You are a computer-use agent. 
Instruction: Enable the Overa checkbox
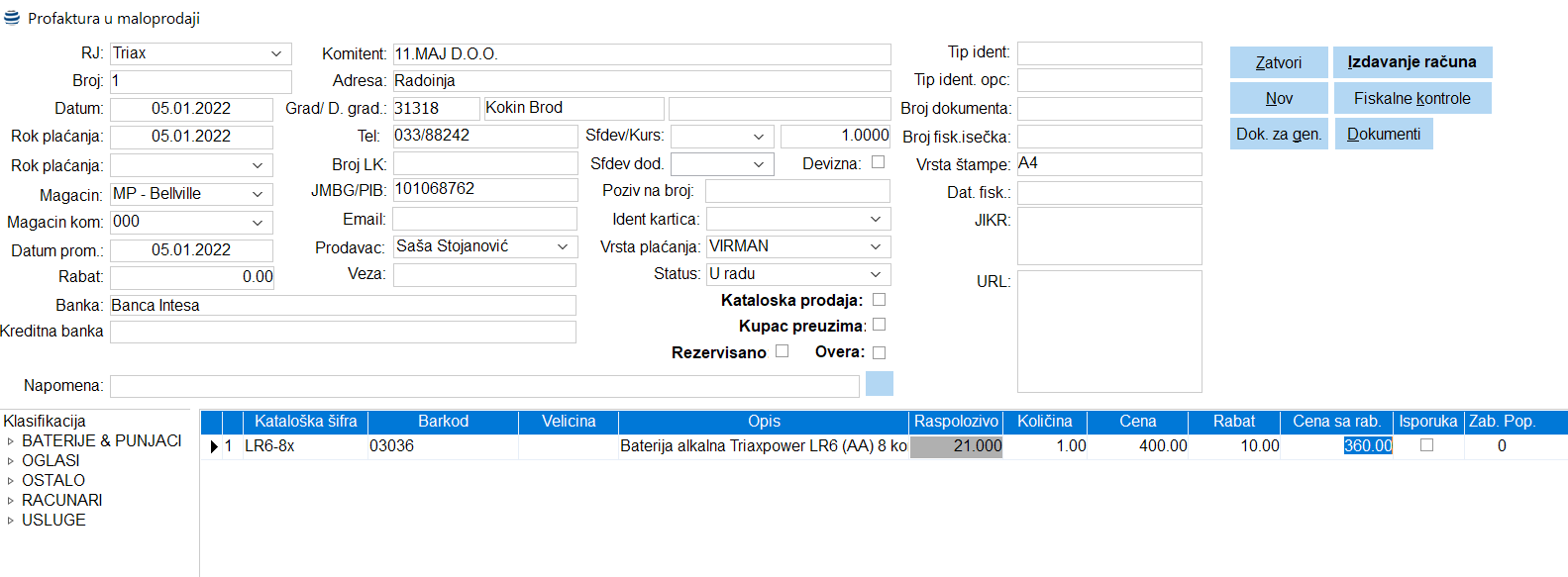click(x=879, y=352)
